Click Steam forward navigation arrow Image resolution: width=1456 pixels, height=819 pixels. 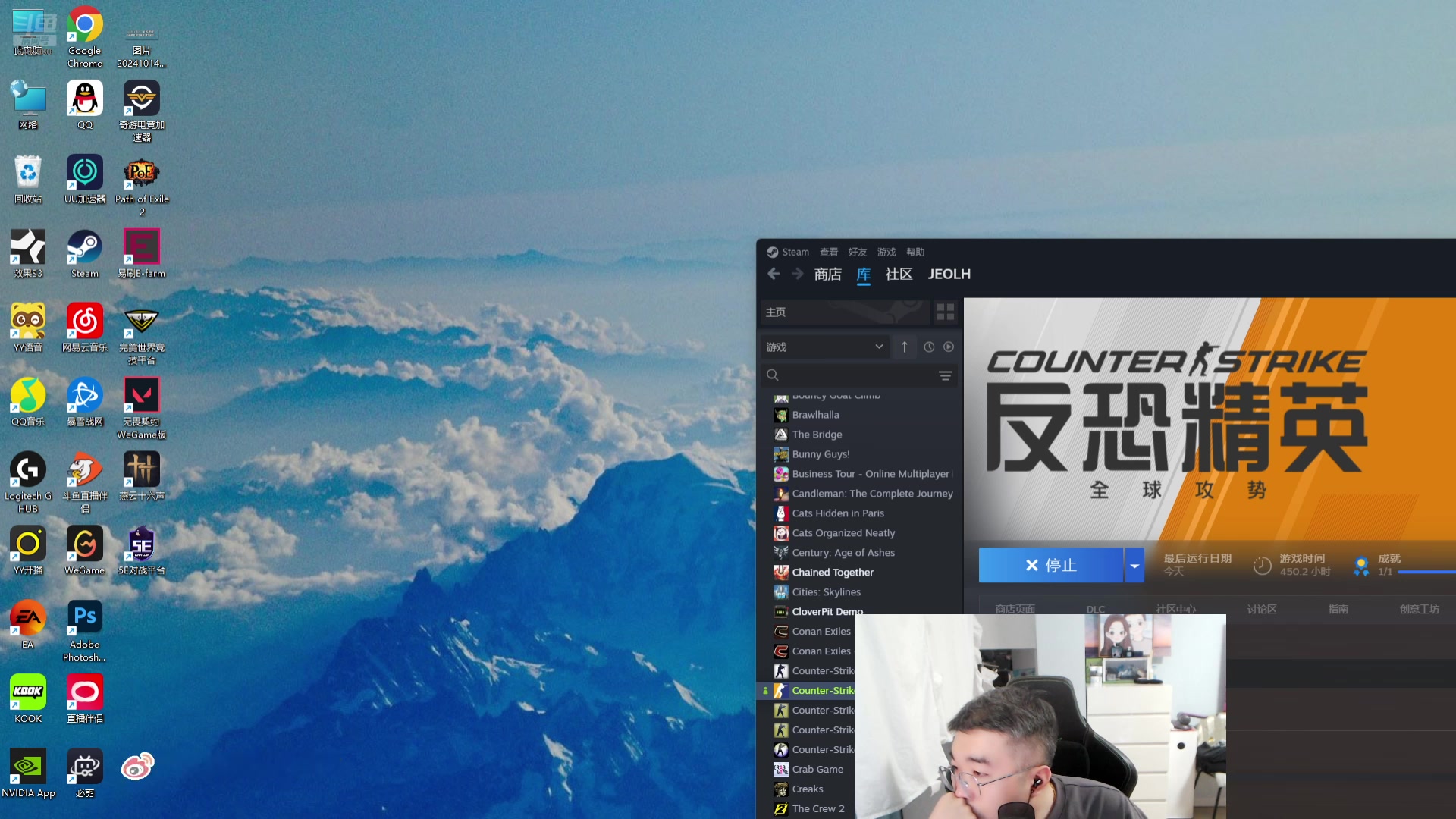pyautogui.click(x=797, y=274)
